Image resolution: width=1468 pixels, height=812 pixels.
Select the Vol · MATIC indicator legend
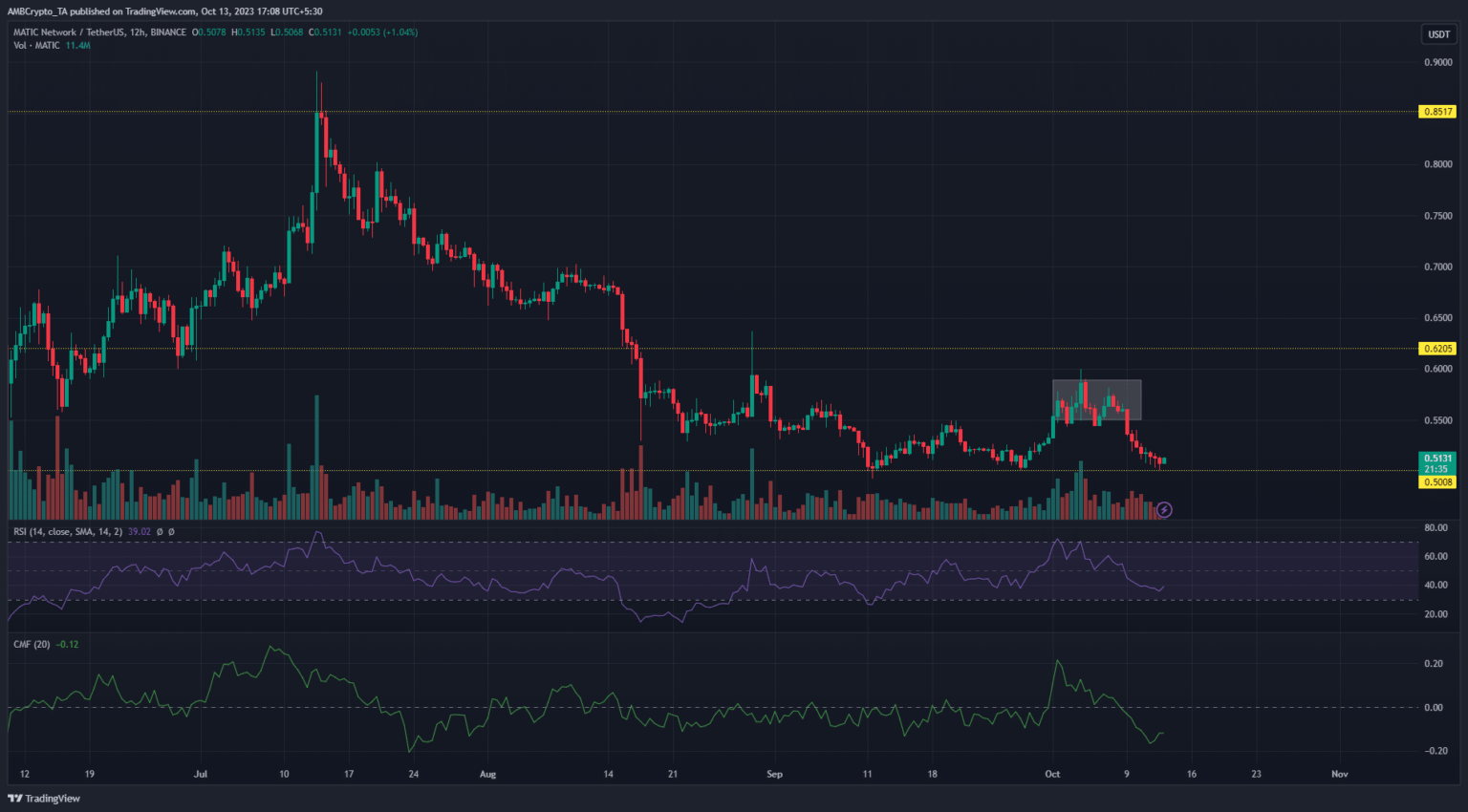tap(36, 46)
